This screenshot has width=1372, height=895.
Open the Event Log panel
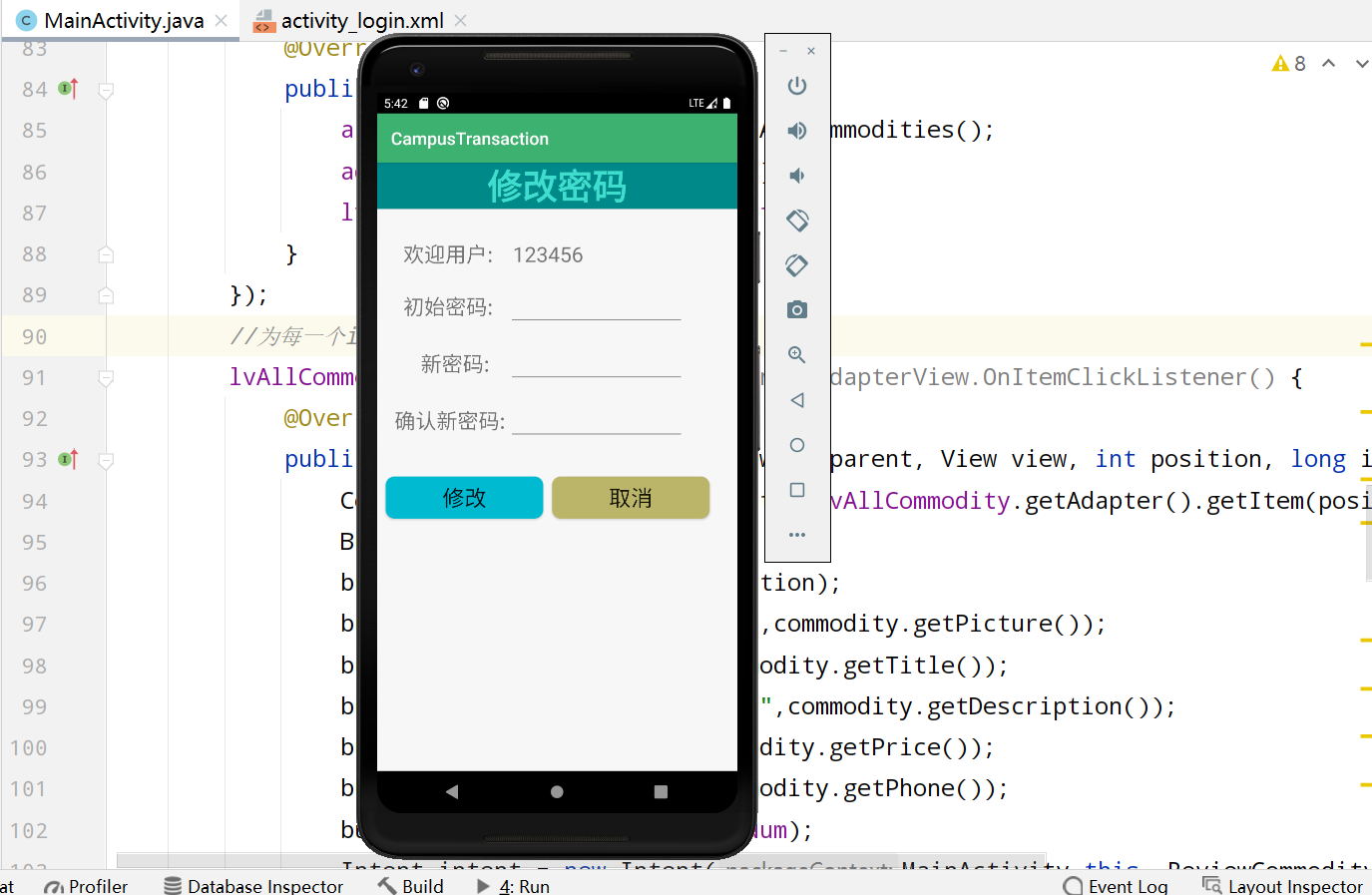point(1116,886)
